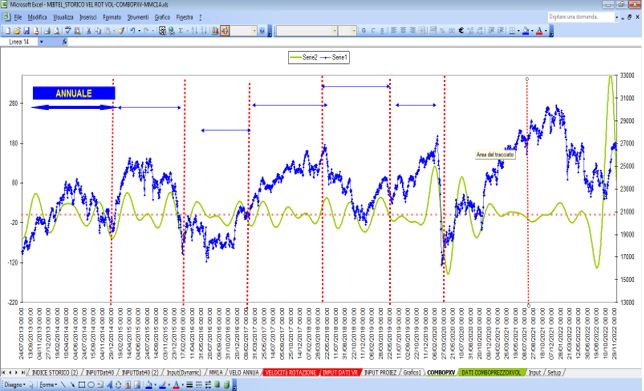The image size is (644, 391).
Task: Open the Grafico menu
Action: click(162, 17)
